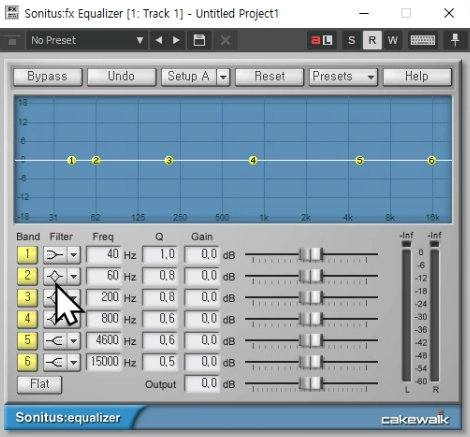Image resolution: width=470 pixels, height=437 pixels.
Task: Open the Presets dropdown menu
Action: coord(343,77)
